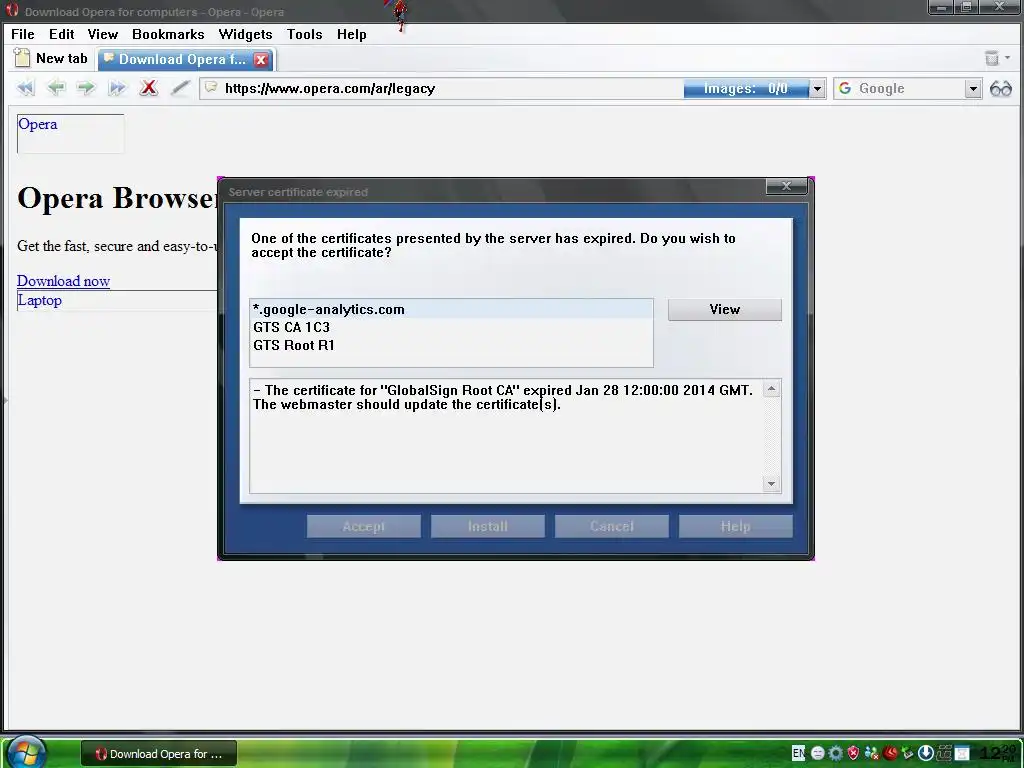Click the Rewind navigation arrow
This screenshot has width=1024, height=768.
(25, 88)
